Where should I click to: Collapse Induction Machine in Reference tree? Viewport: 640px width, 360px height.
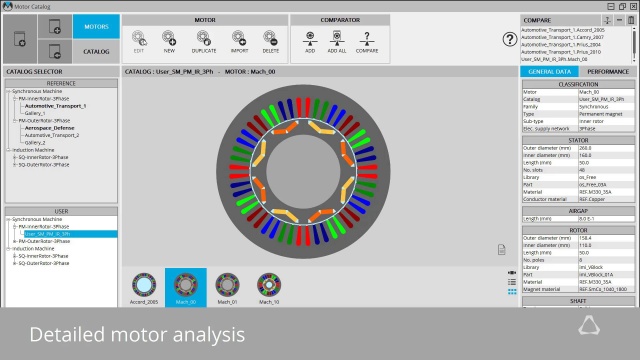tap(8, 150)
